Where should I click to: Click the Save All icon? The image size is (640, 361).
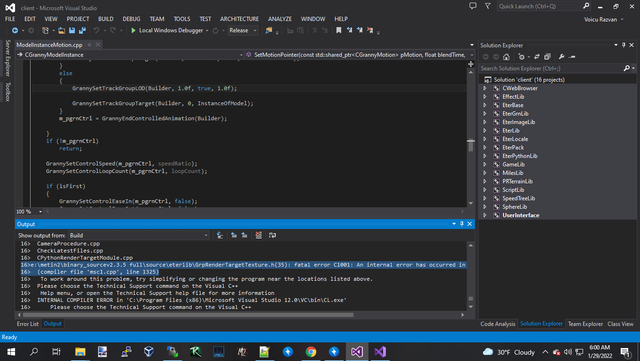point(82,31)
